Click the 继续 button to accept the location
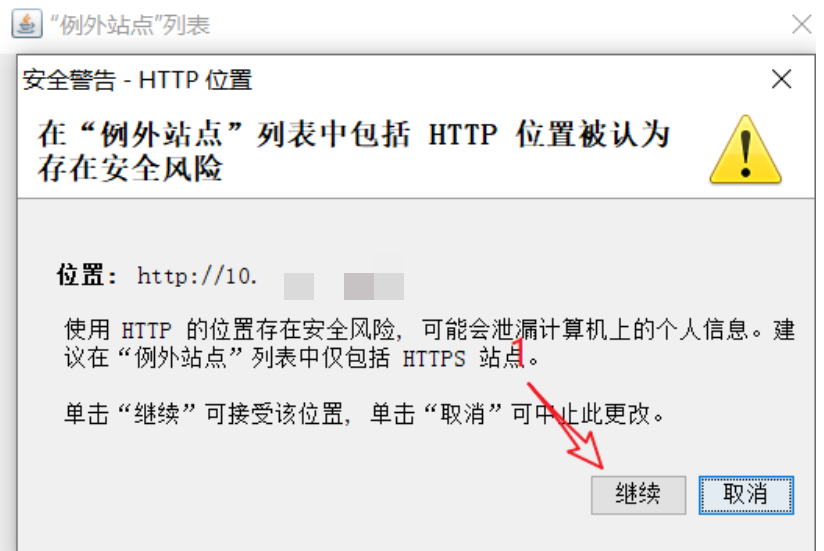The image size is (824, 551). [638, 495]
